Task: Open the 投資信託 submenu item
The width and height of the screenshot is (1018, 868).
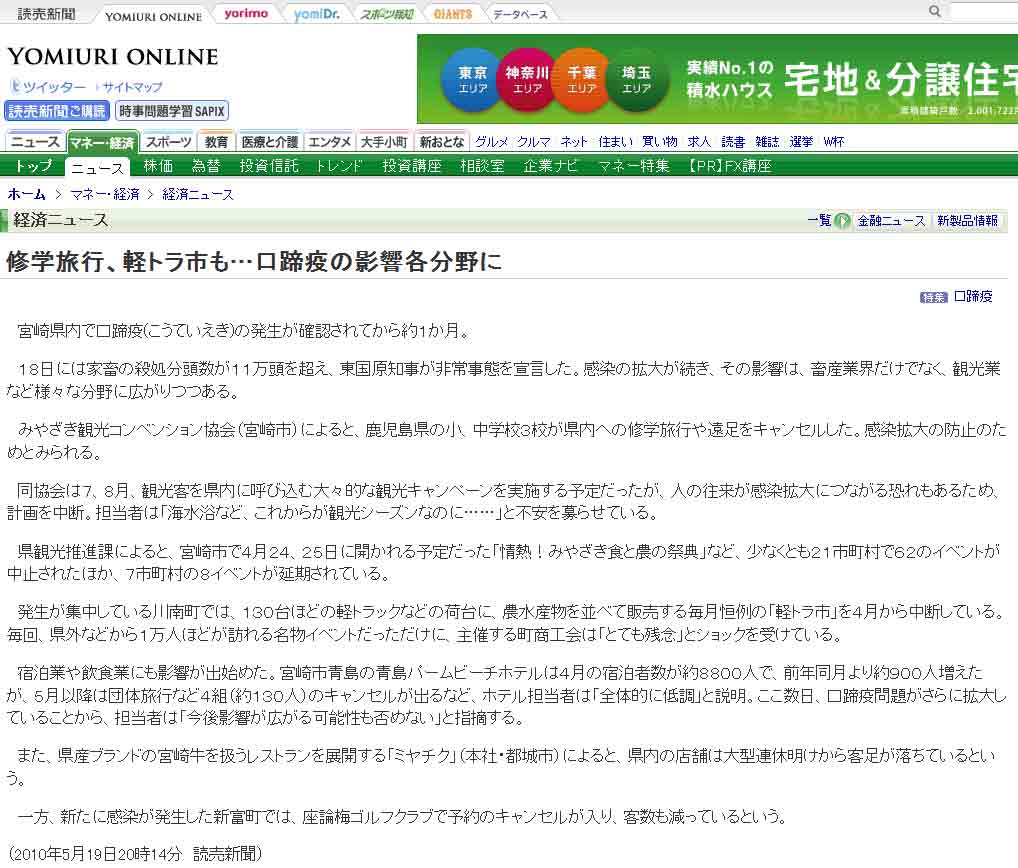Action: pyautogui.click(x=269, y=166)
